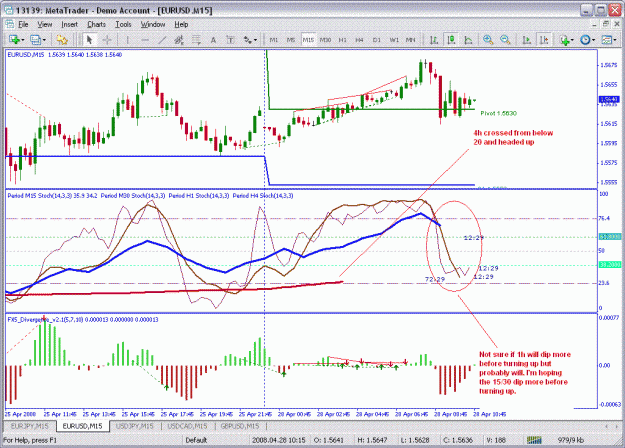The height and width of the screenshot is (448, 625).
Task: Toggle Auto Scroll of the chart
Action: [x=527, y=40]
